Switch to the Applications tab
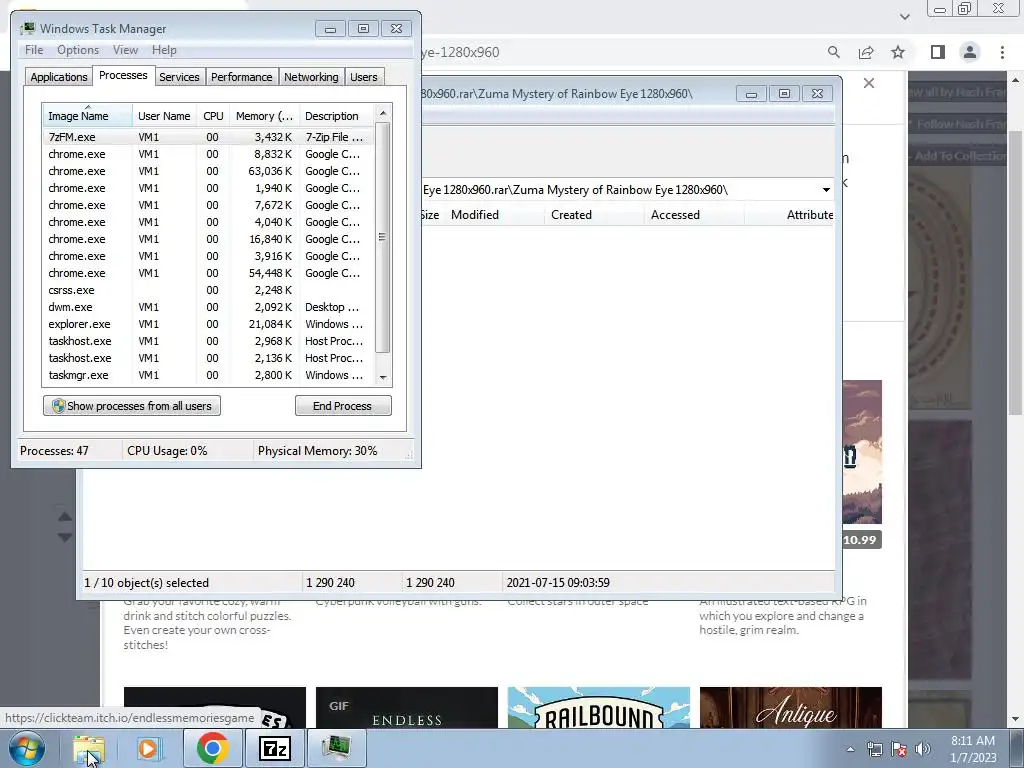This screenshot has width=1024, height=768. (59, 77)
